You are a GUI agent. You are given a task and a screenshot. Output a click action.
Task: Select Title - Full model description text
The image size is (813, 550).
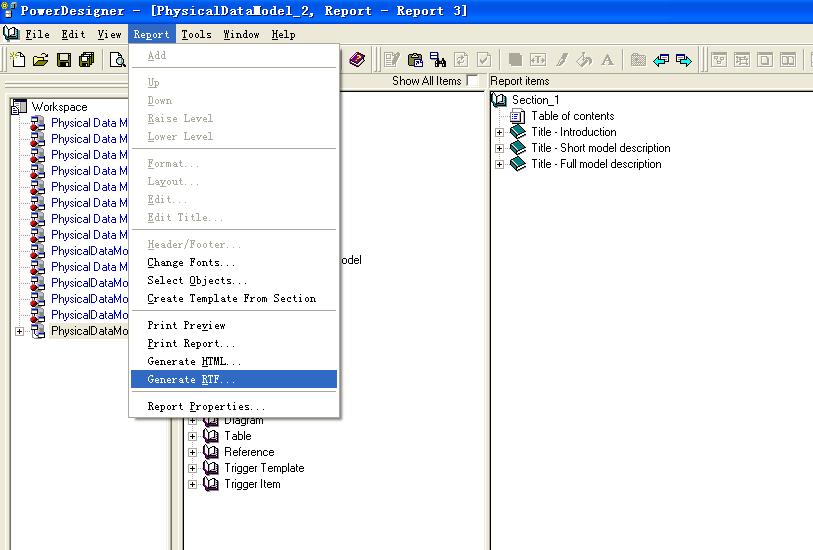pos(596,164)
